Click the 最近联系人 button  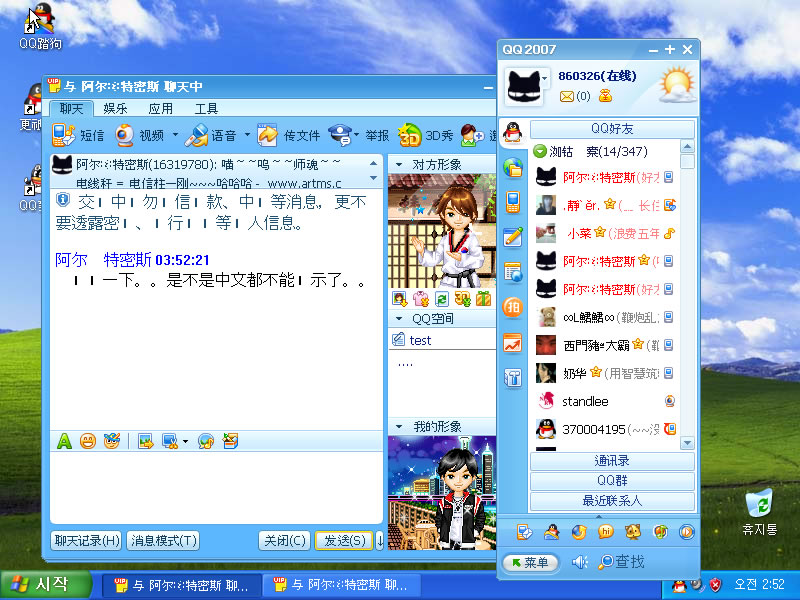coord(612,501)
